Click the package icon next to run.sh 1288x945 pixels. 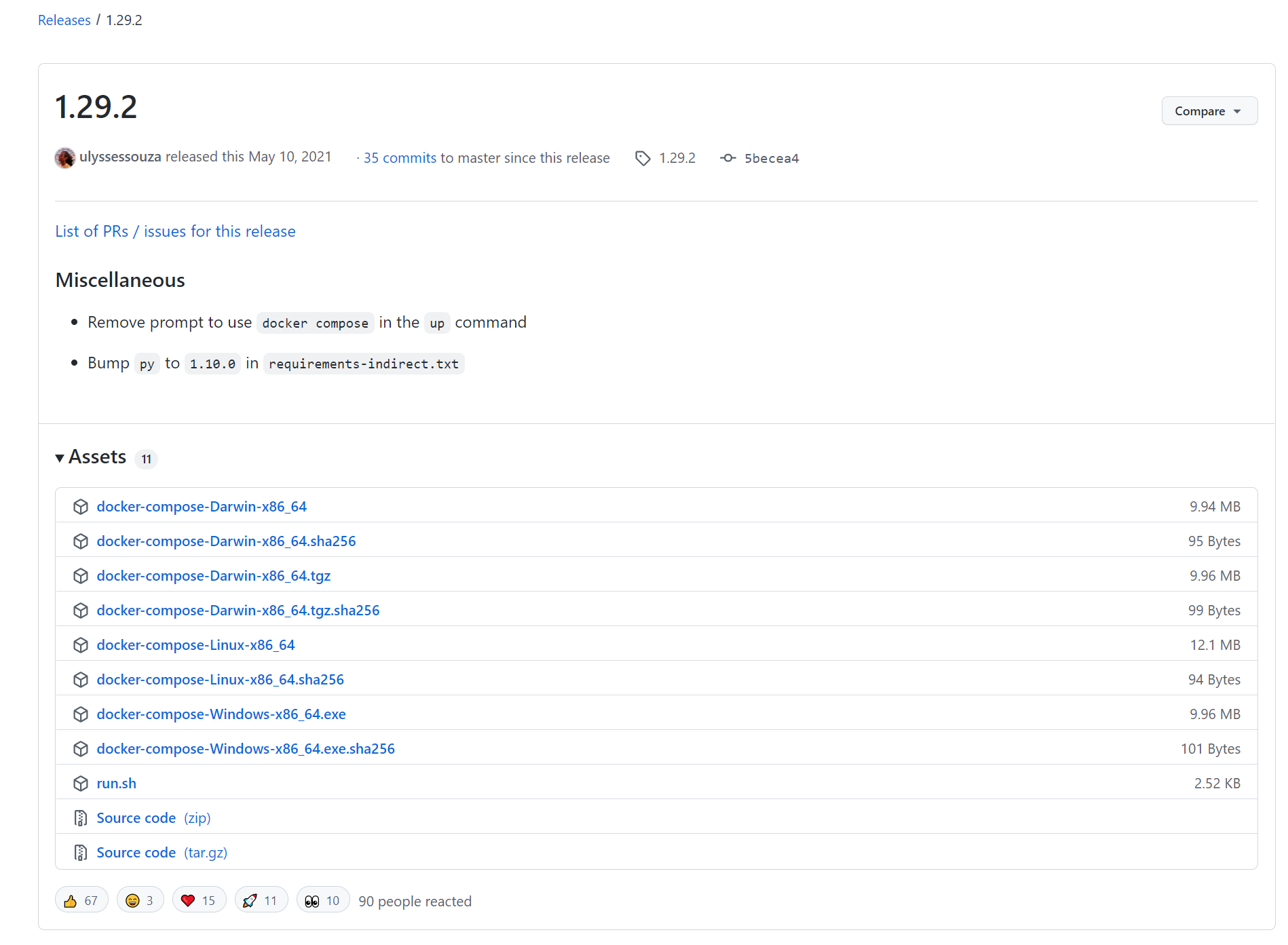tap(81, 783)
